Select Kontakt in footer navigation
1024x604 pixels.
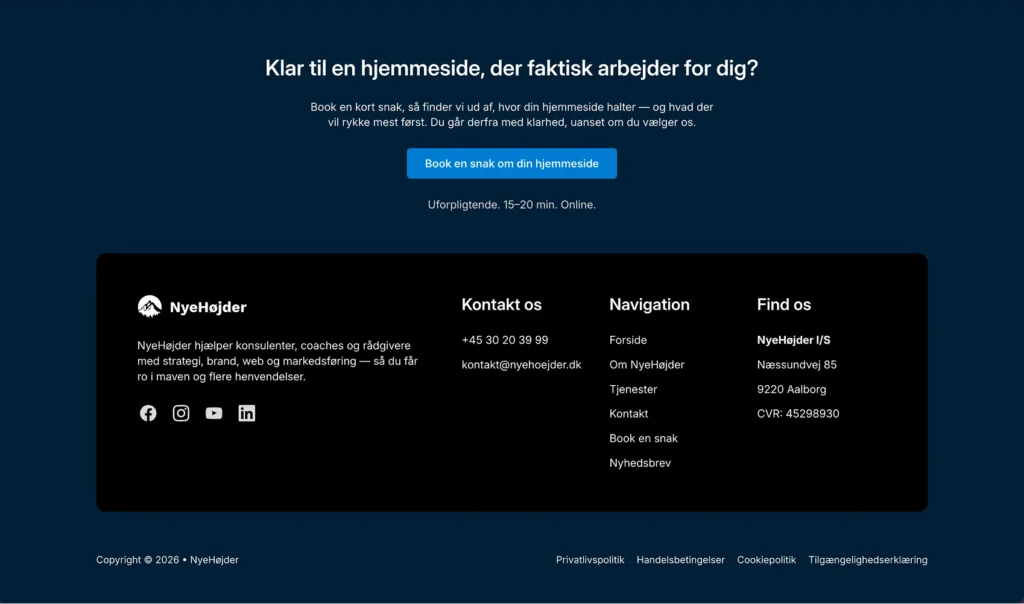click(628, 414)
